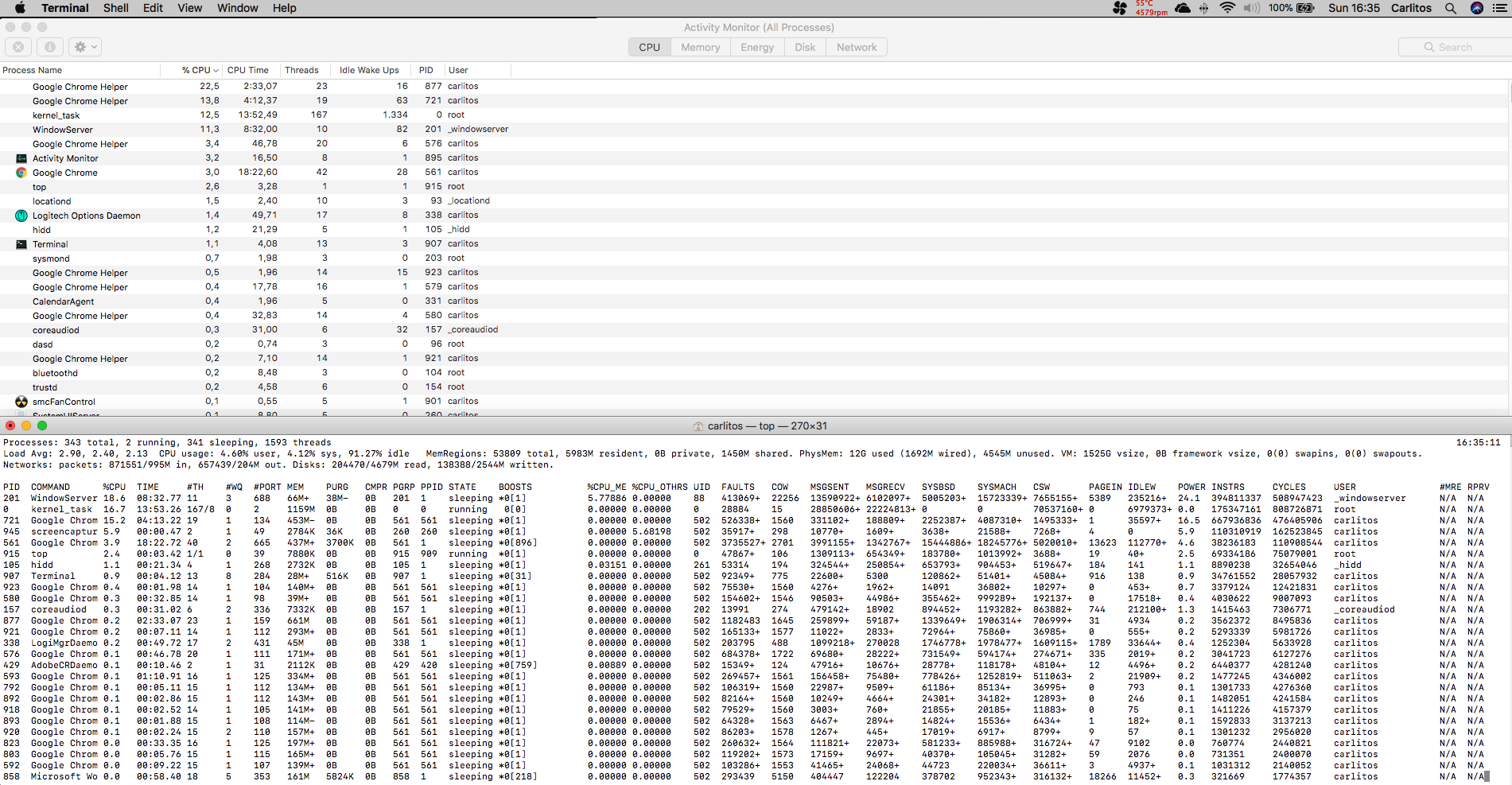Select the Terminal process row

point(754,244)
